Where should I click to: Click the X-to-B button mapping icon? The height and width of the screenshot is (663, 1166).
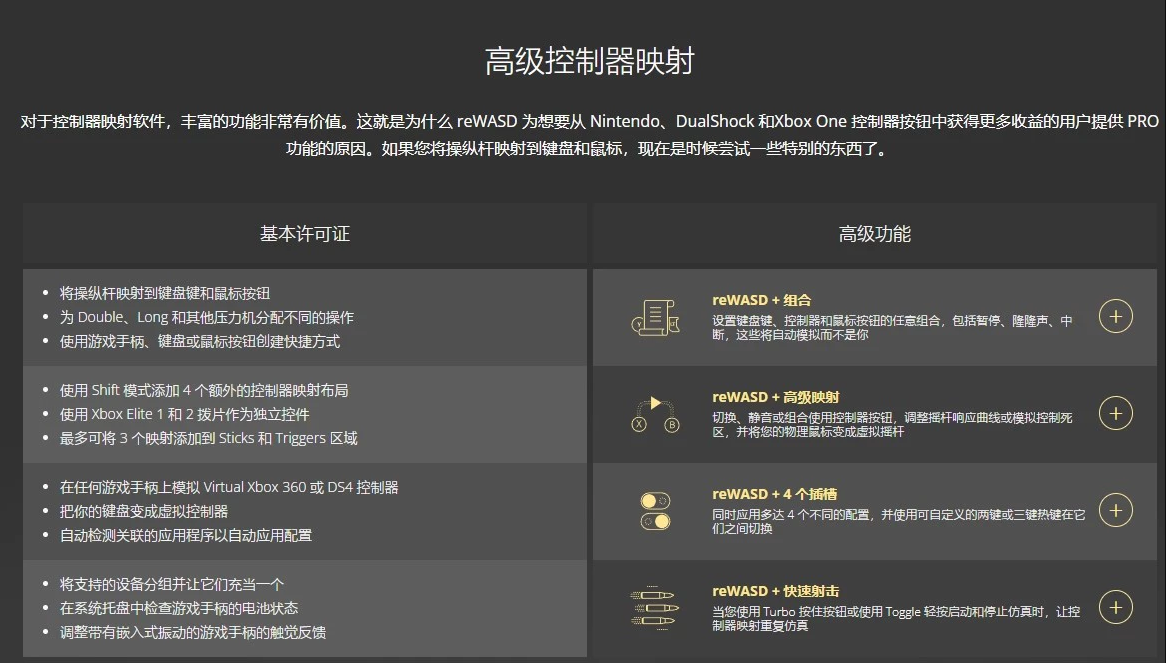pos(655,415)
